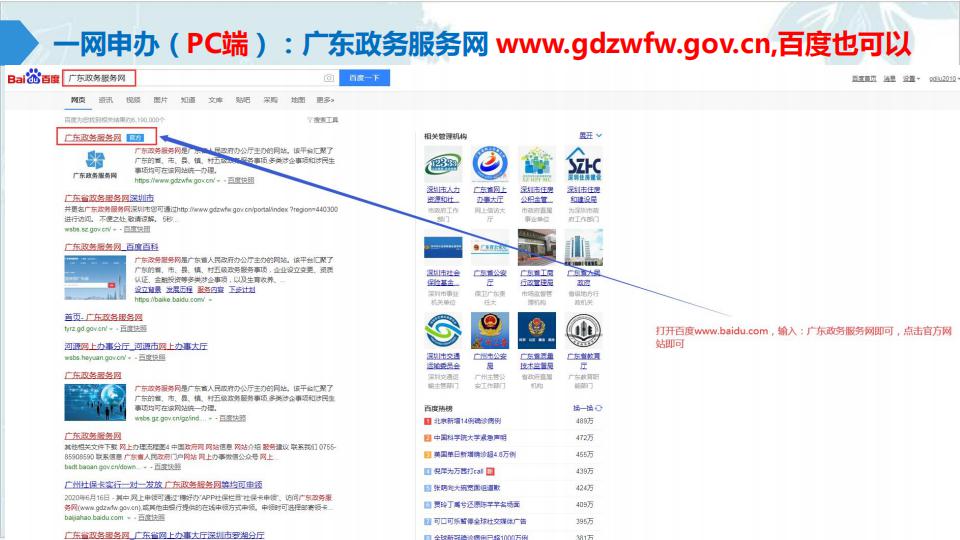
Task: Open the 设置 dropdown at top right
Action: tap(911, 78)
